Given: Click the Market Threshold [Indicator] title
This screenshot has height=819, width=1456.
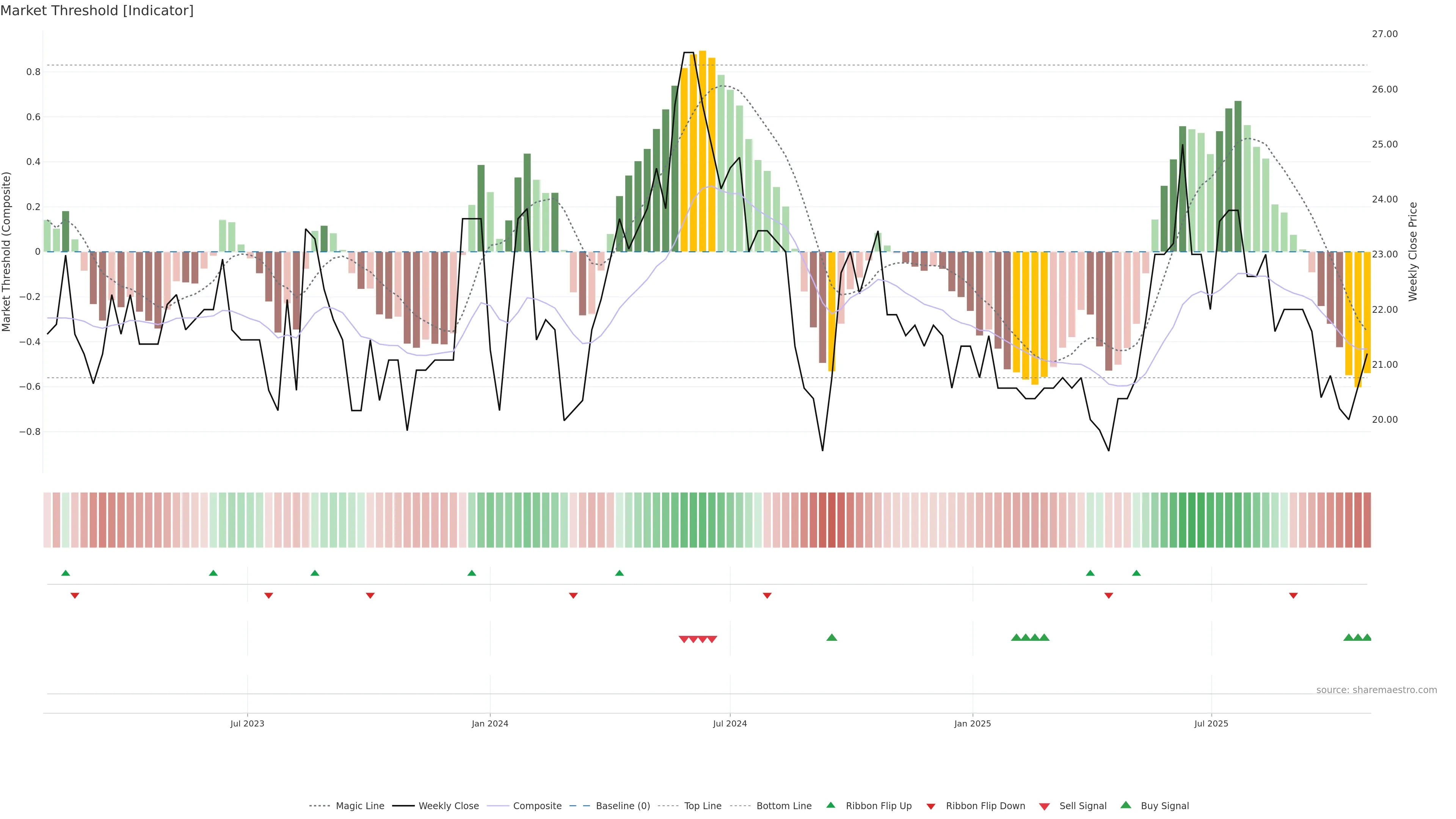Looking at the screenshot, I should pos(97,11).
